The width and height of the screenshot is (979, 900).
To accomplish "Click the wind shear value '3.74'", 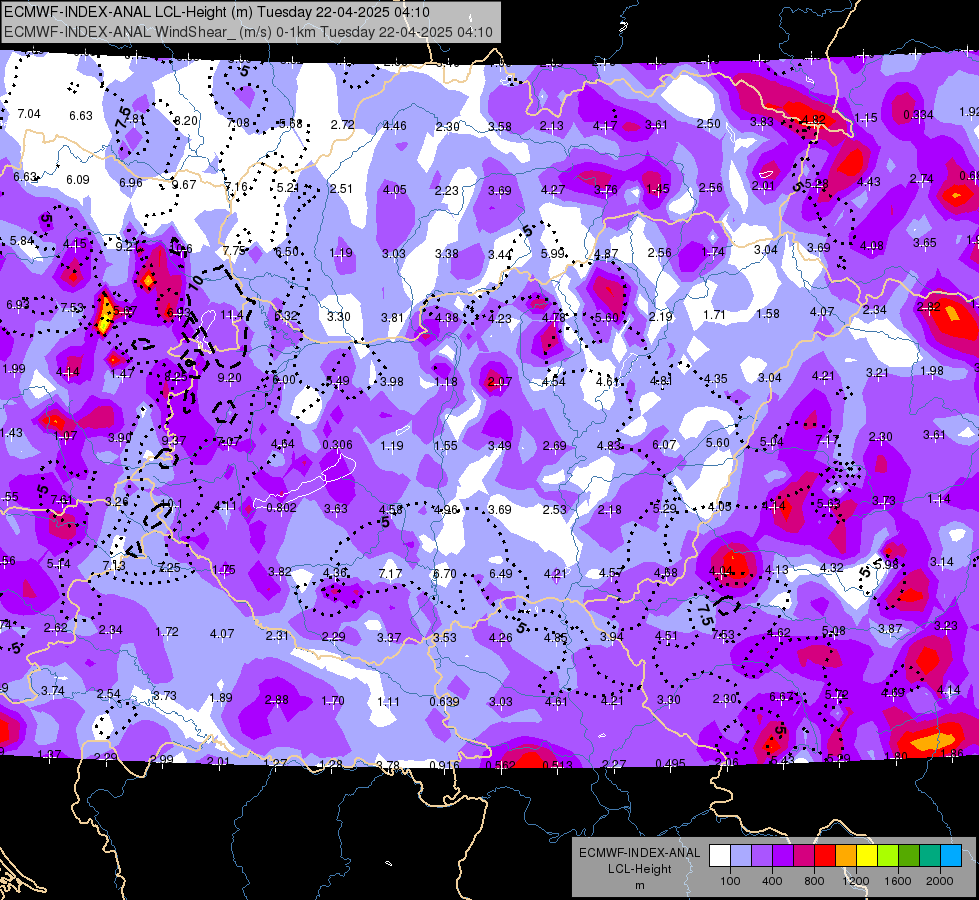I will pyautogui.click(x=53, y=690).
